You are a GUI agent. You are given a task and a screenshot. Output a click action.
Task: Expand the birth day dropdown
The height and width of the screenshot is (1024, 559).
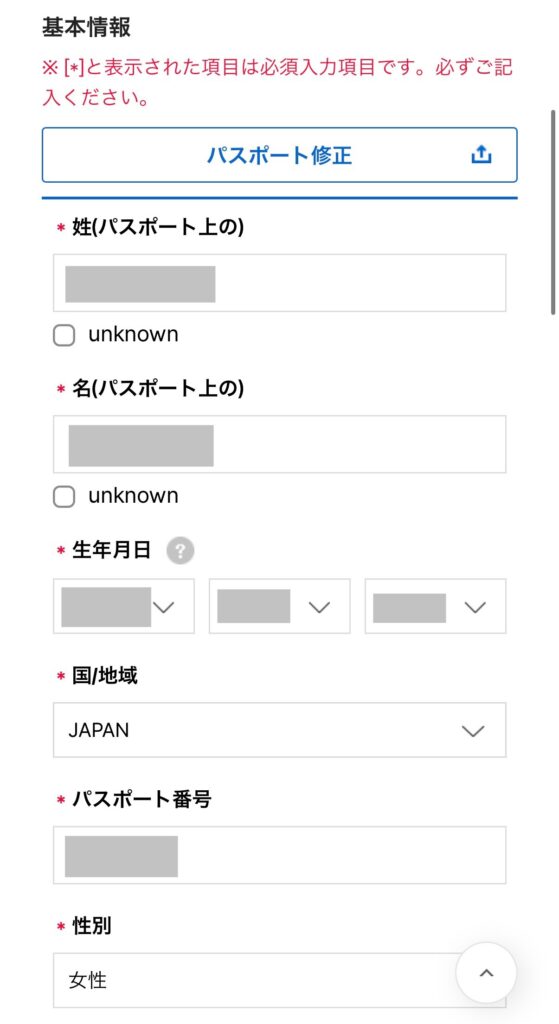(436, 606)
